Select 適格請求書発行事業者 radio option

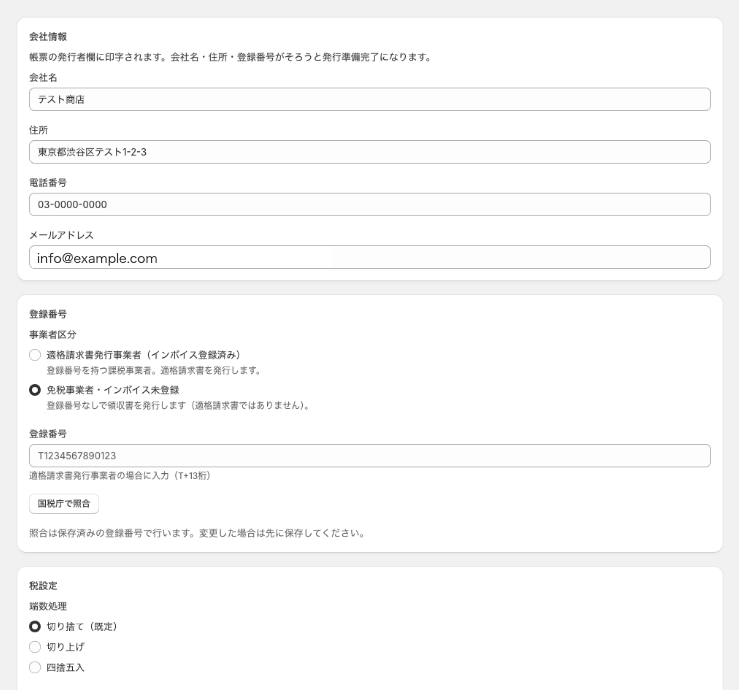[35, 355]
